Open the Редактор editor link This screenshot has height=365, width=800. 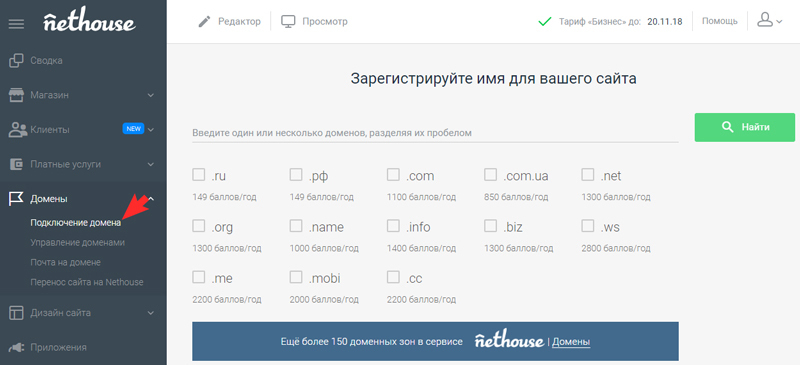(x=239, y=22)
